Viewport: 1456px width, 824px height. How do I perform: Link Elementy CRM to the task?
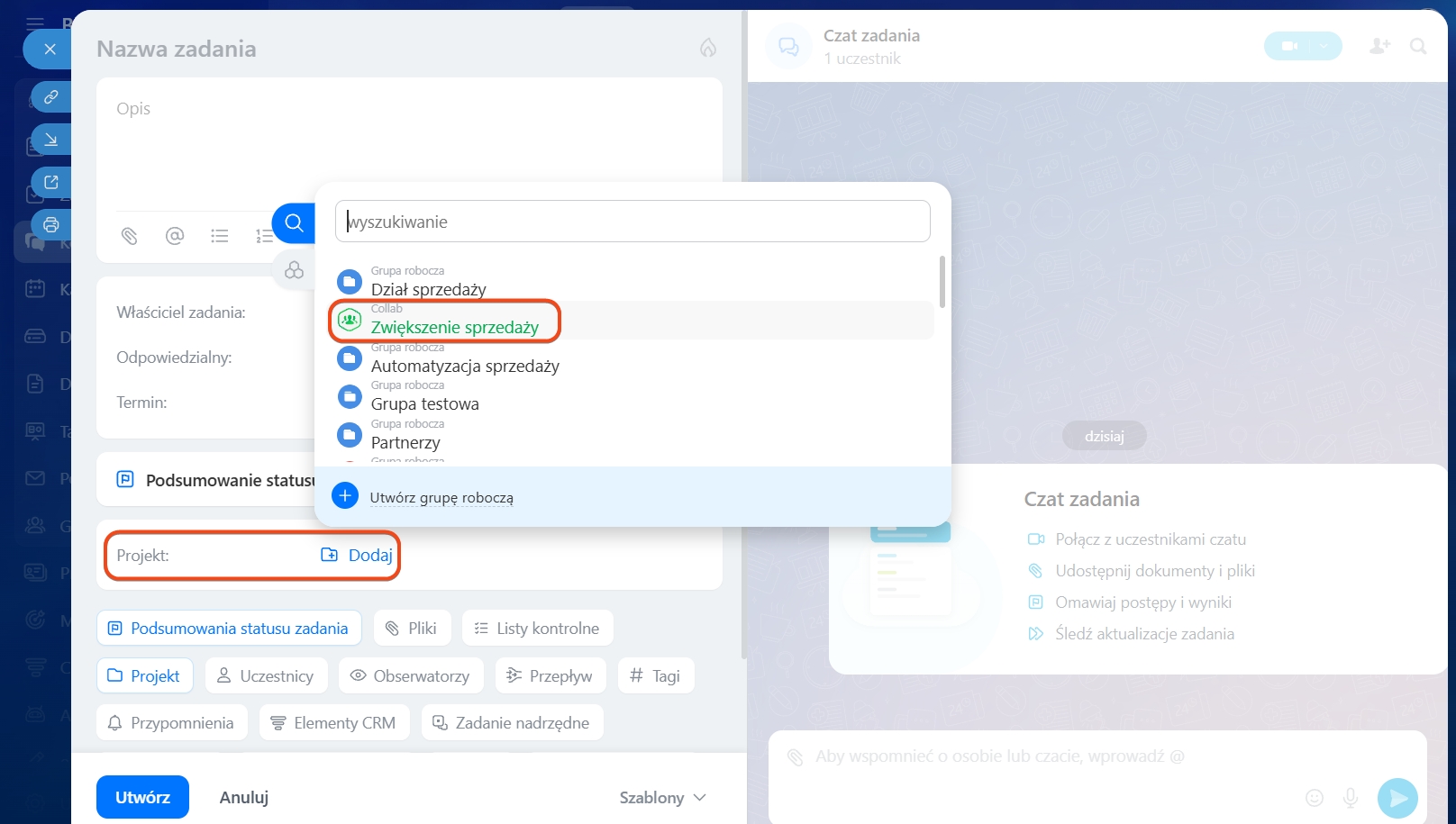pyautogui.click(x=334, y=723)
